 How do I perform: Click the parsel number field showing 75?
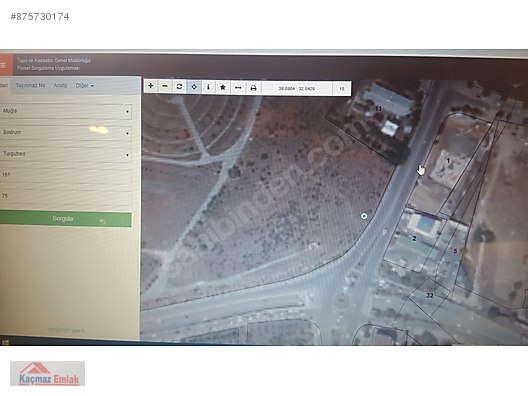click(66, 197)
